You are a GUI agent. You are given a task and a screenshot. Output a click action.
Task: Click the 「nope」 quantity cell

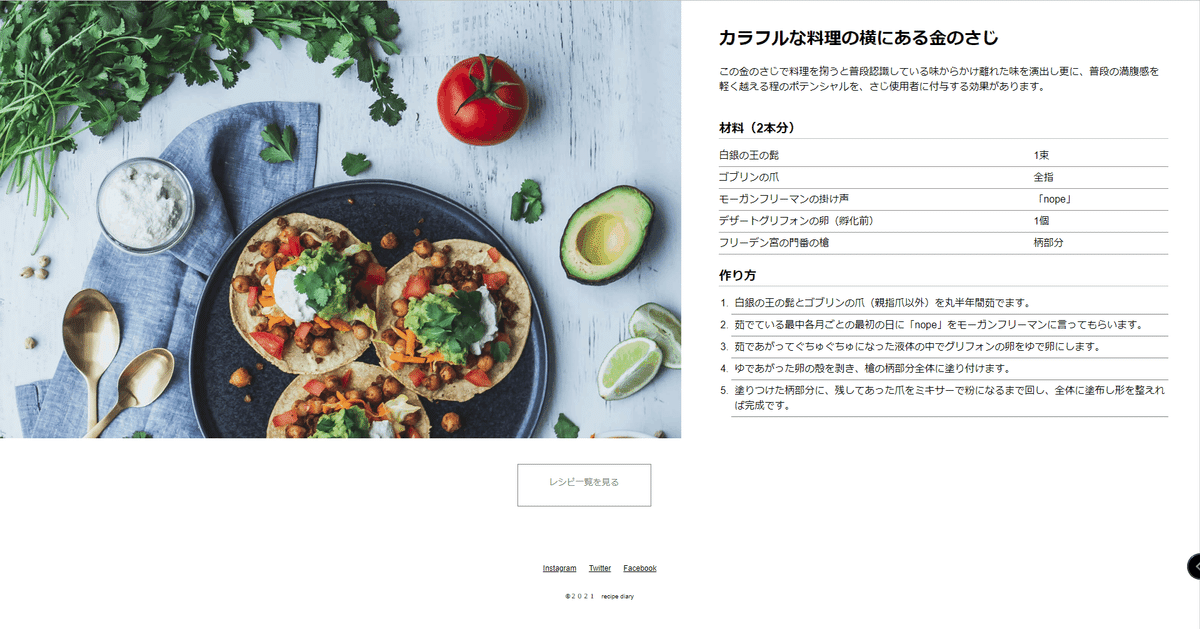click(x=1054, y=200)
